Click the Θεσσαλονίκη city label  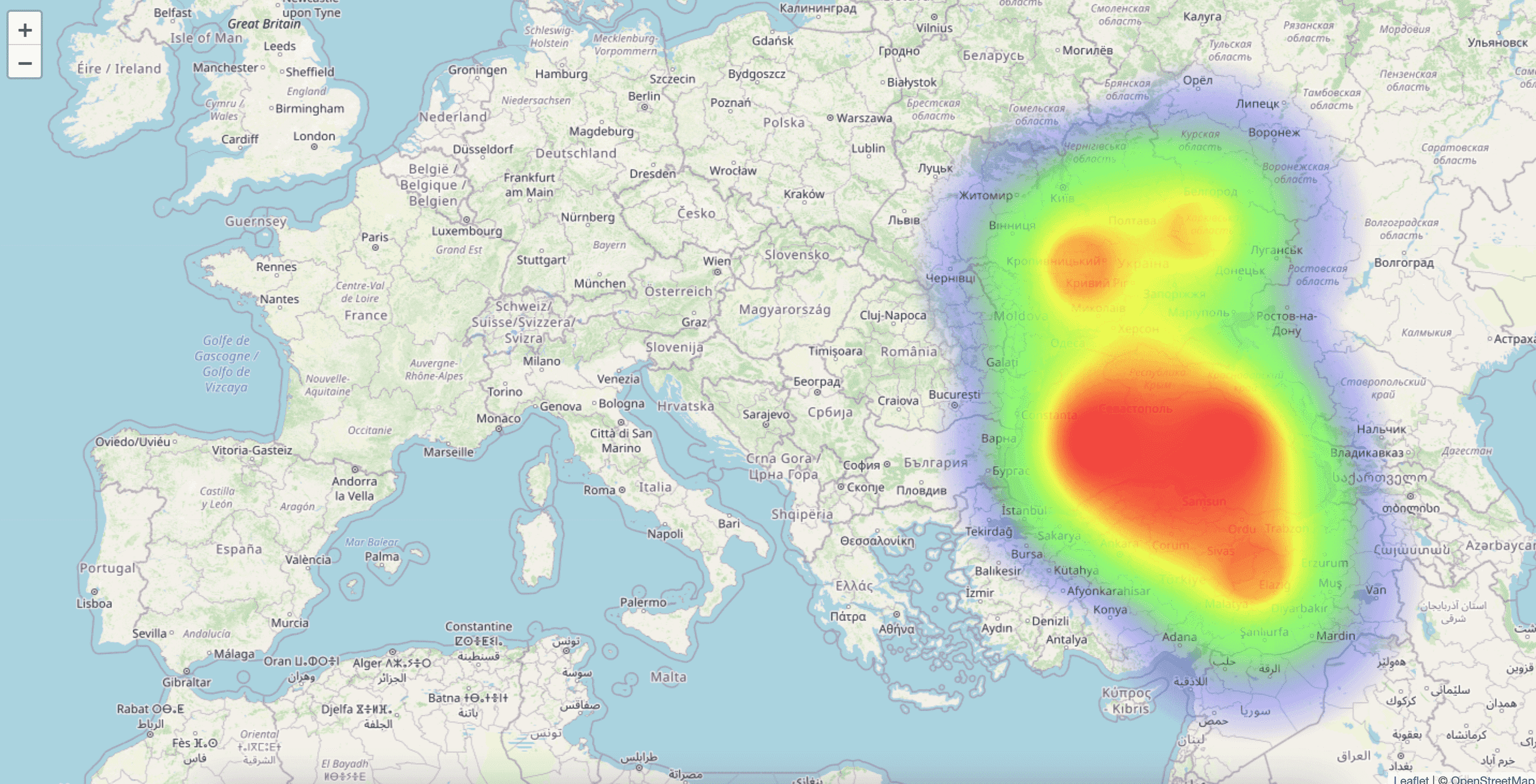[876, 541]
